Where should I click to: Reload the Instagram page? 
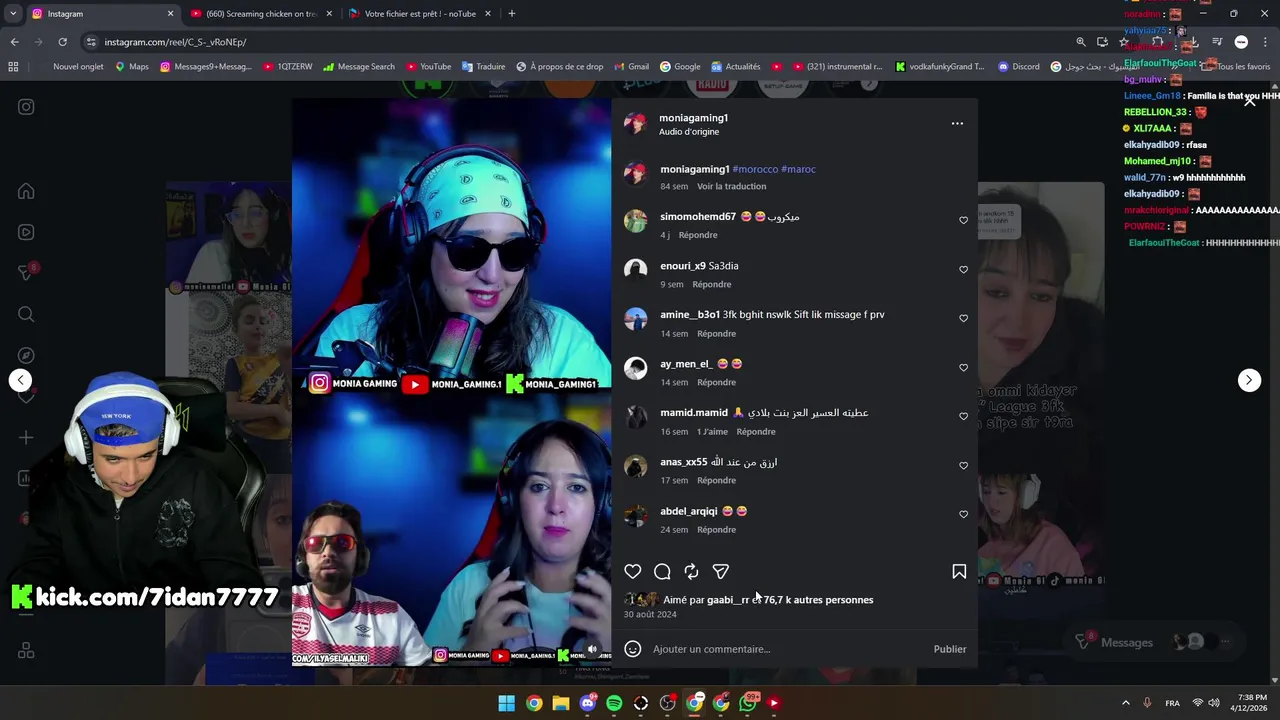[62, 42]
